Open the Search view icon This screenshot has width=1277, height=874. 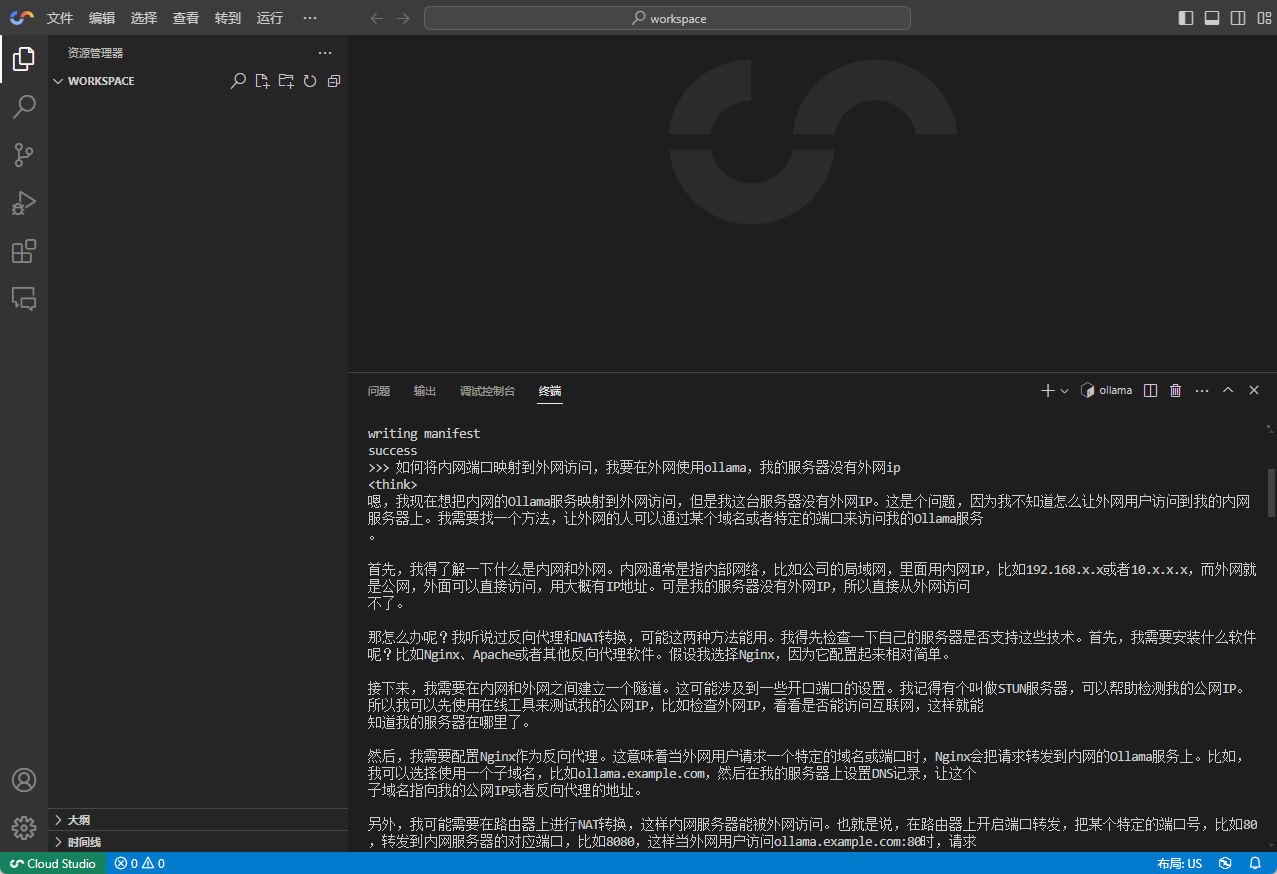pos(24,107)
